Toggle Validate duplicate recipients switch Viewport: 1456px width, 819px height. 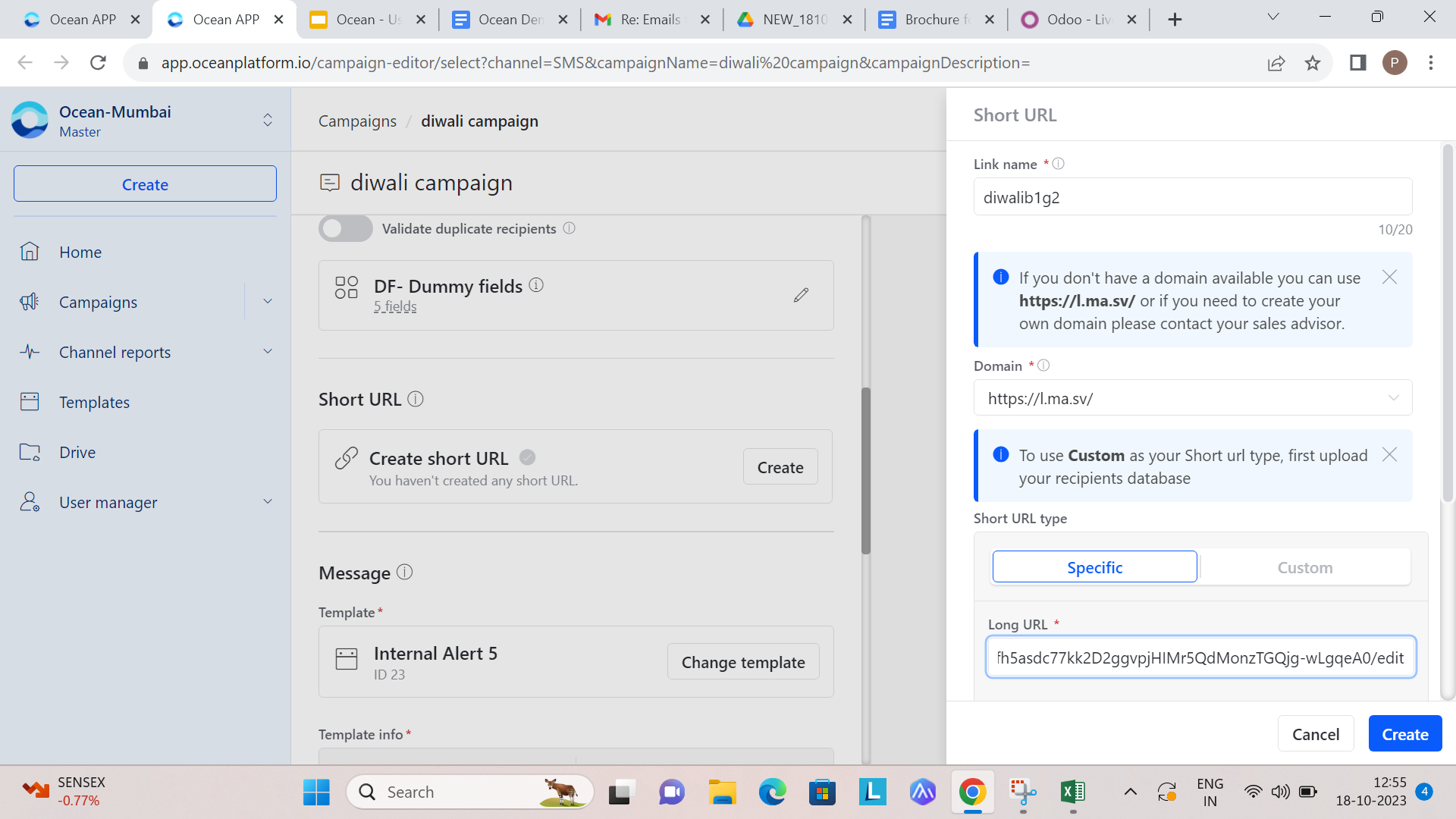pyautogui.click(x=346, y=228)
